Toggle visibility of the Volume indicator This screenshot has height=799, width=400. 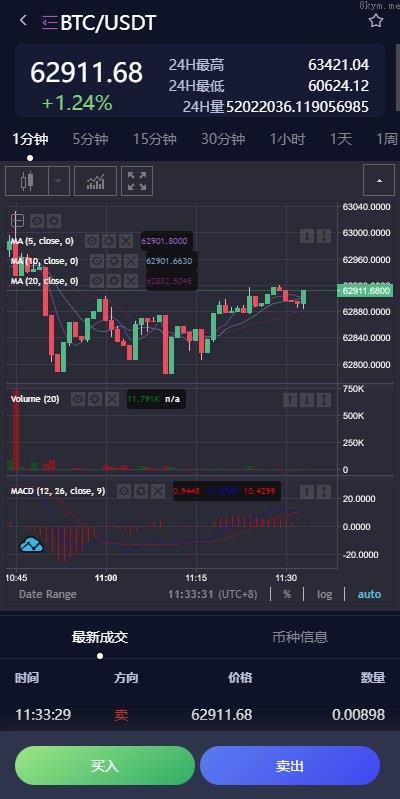78,399
